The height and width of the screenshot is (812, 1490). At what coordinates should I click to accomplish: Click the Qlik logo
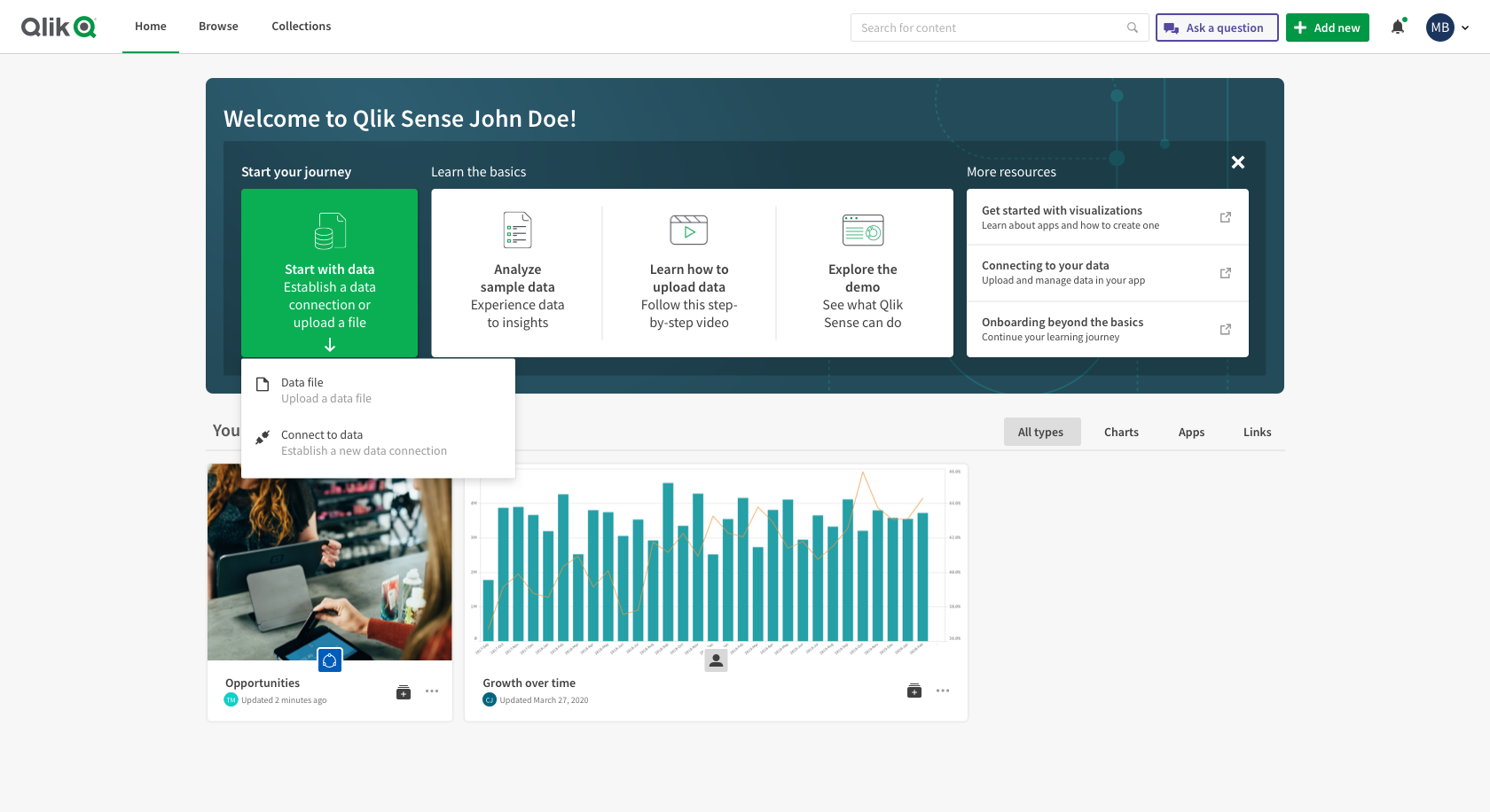(59, 27)
